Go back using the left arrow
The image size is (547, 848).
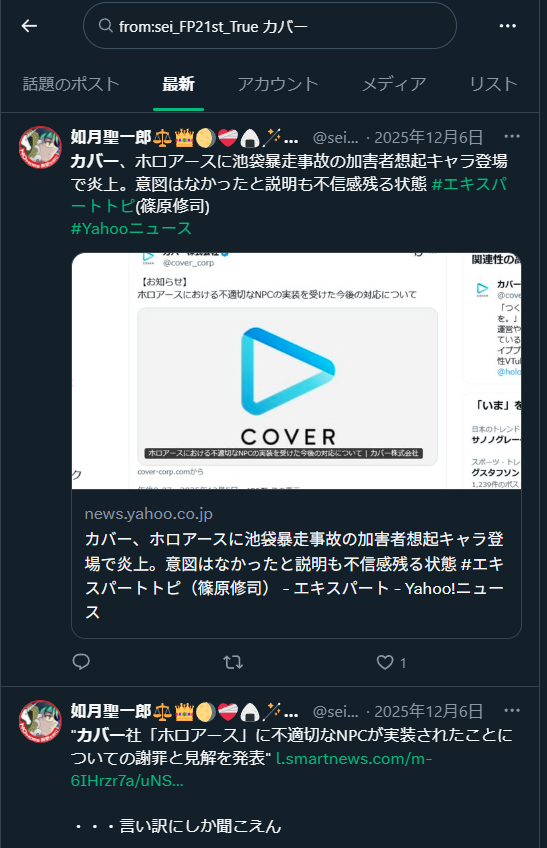[29, 25]
